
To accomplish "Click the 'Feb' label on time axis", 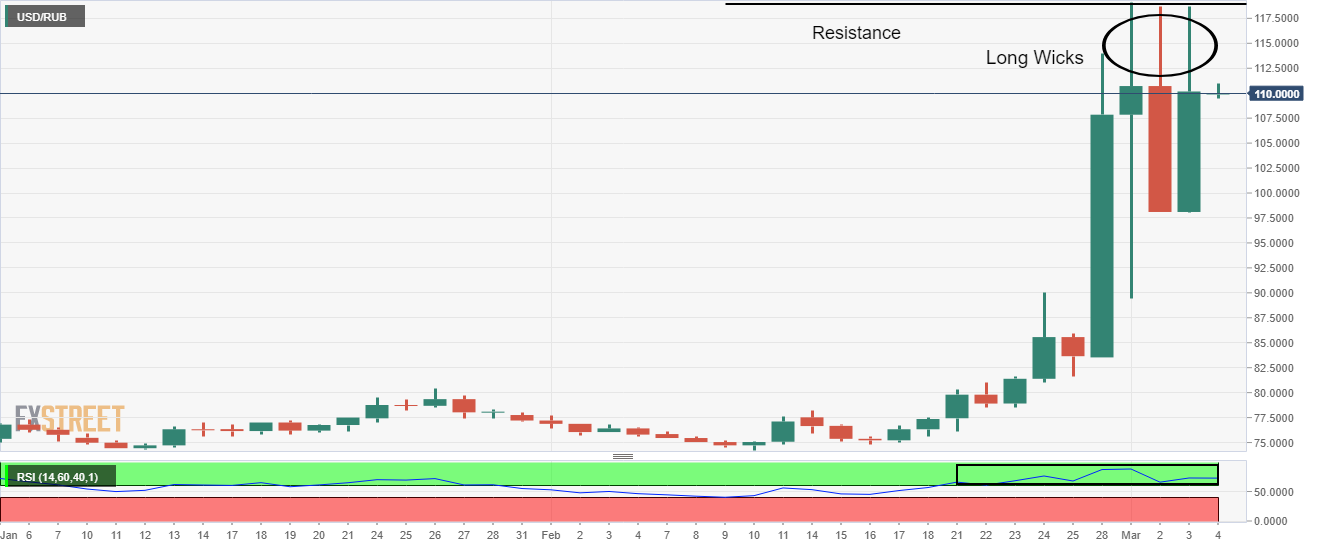I will point(552,537).
